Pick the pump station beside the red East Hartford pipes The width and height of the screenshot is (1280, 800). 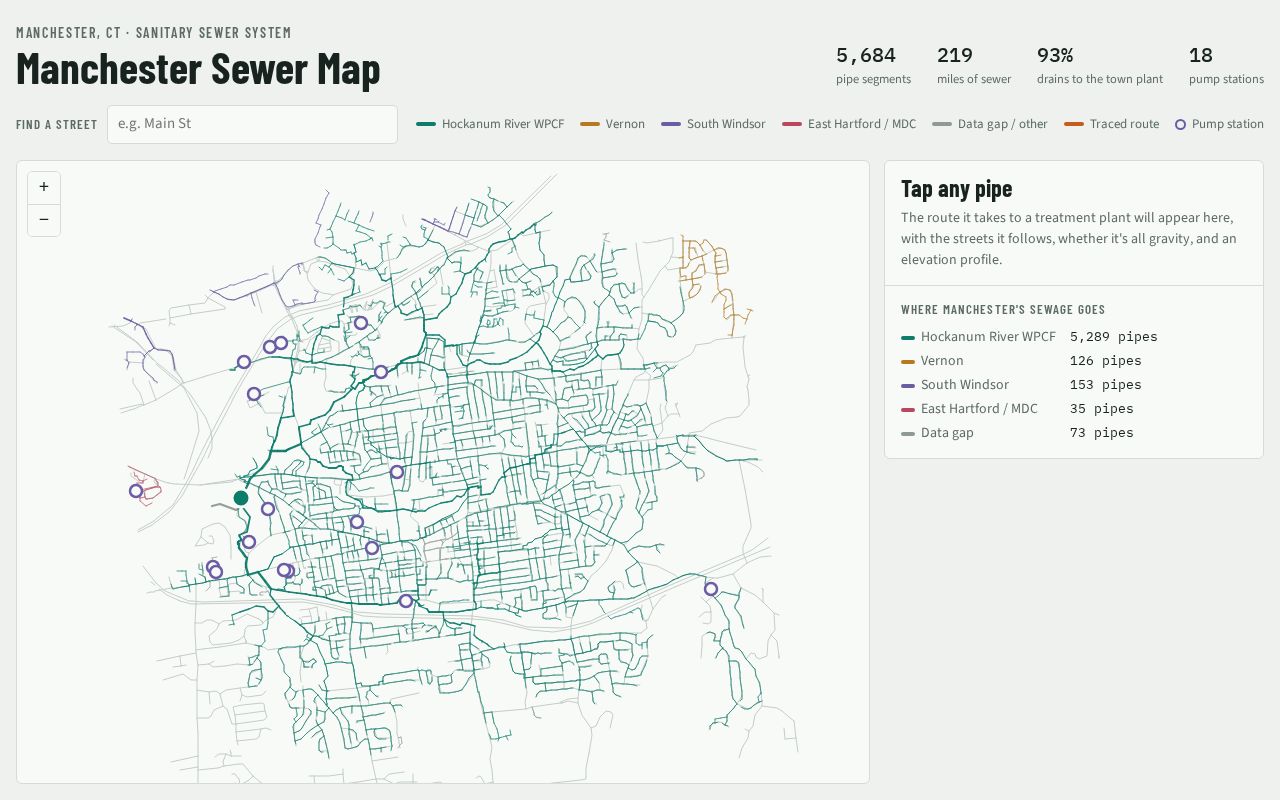(x=136, y=491)
